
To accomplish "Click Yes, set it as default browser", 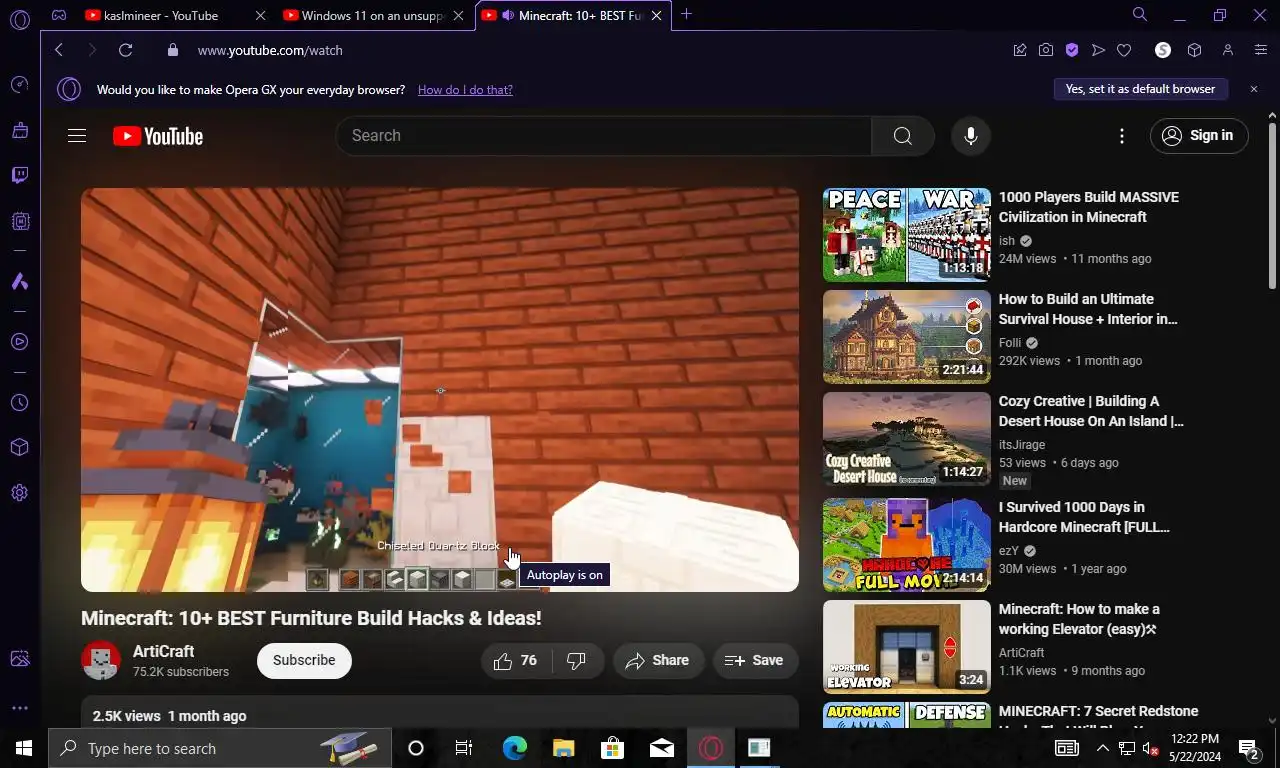I will click(1140, 89).
